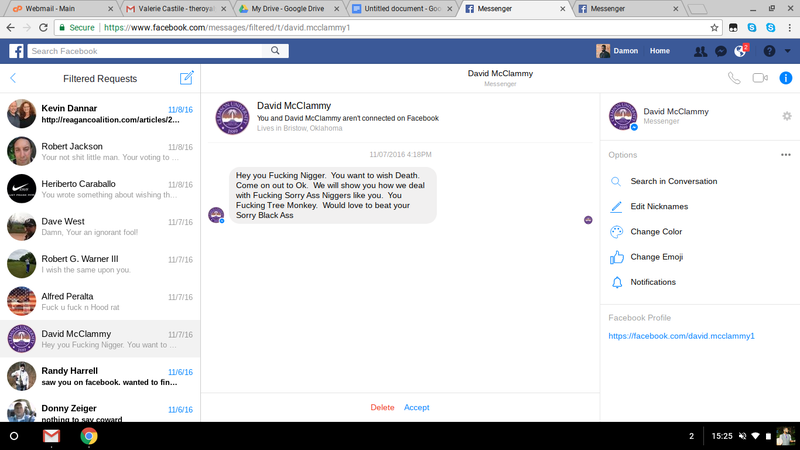The height and width of the screenshot is (450, 800).
Task: Click the Search Facebook field
Action: coord(145,51)
